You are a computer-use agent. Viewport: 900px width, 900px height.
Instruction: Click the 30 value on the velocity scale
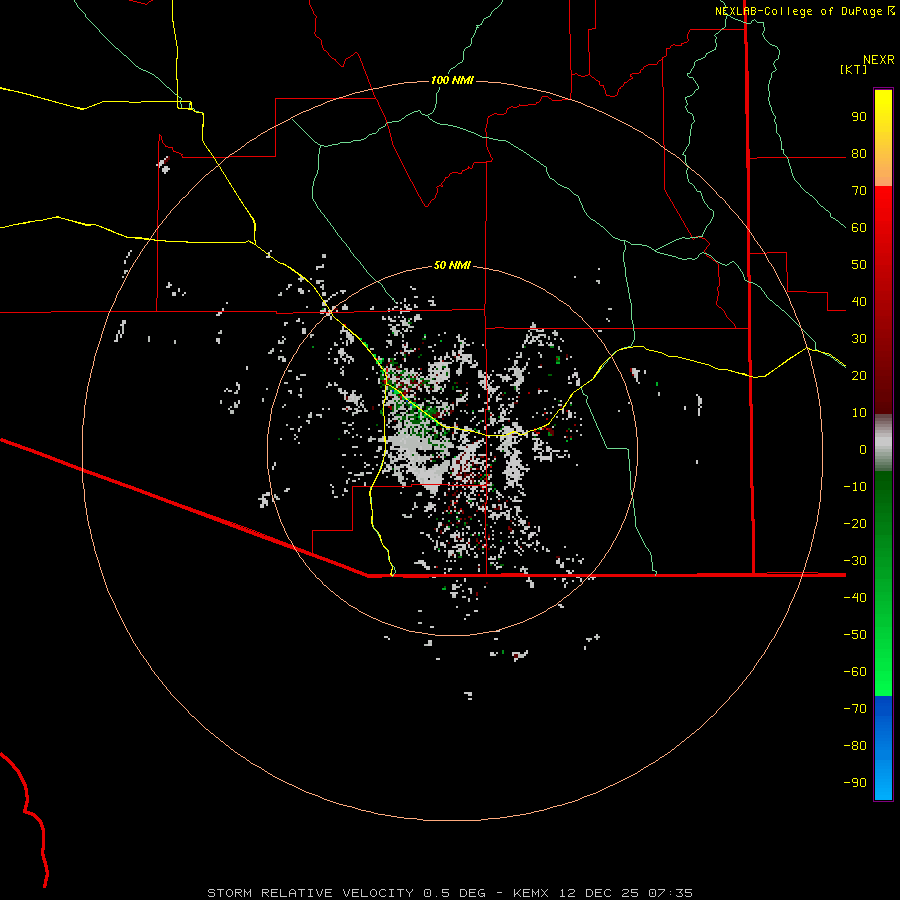[859, 339]
